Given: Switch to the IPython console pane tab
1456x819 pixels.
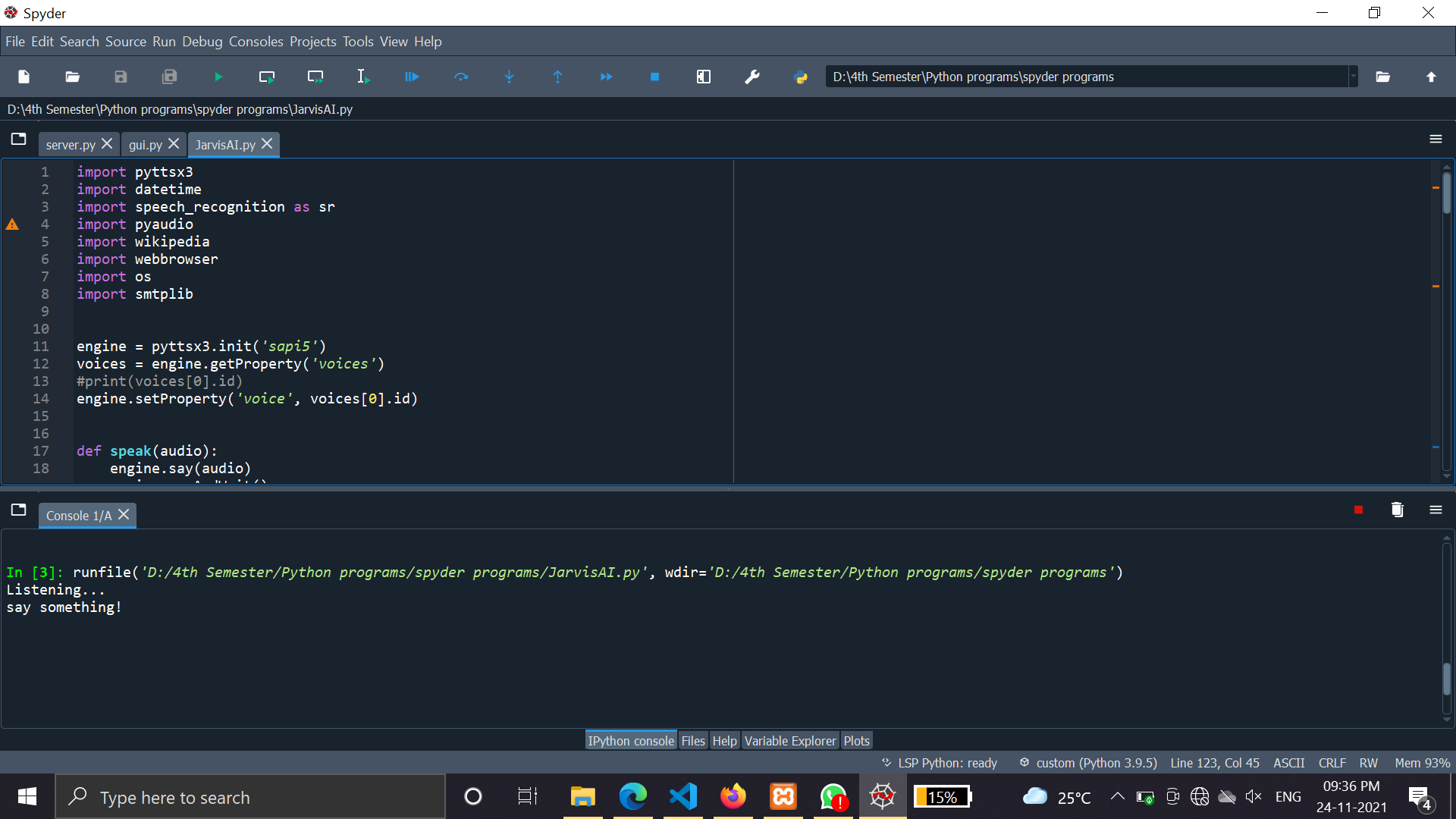Looking at the screenshot, I should point(631,741).
